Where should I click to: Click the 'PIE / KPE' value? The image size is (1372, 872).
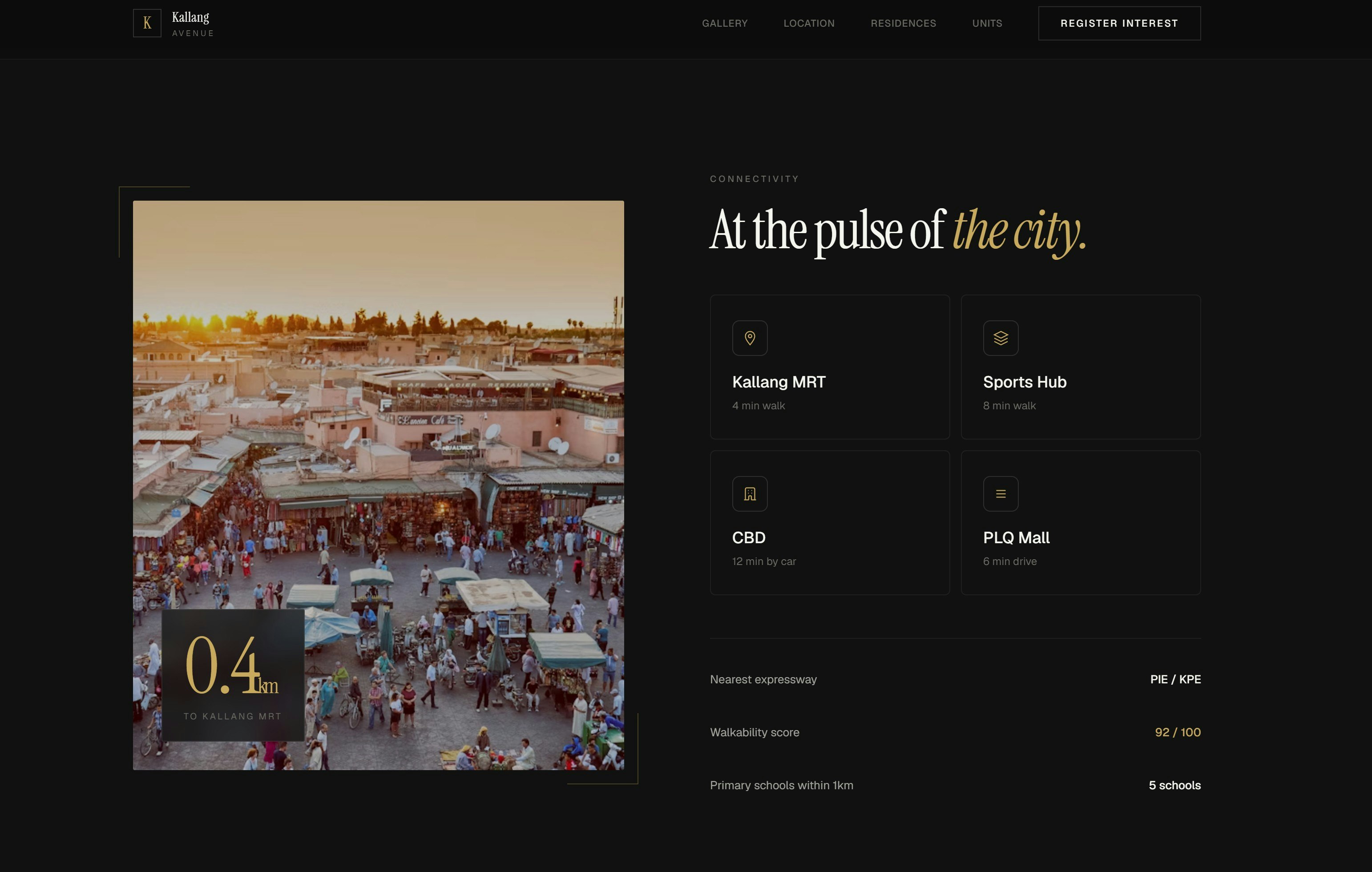1175,679
